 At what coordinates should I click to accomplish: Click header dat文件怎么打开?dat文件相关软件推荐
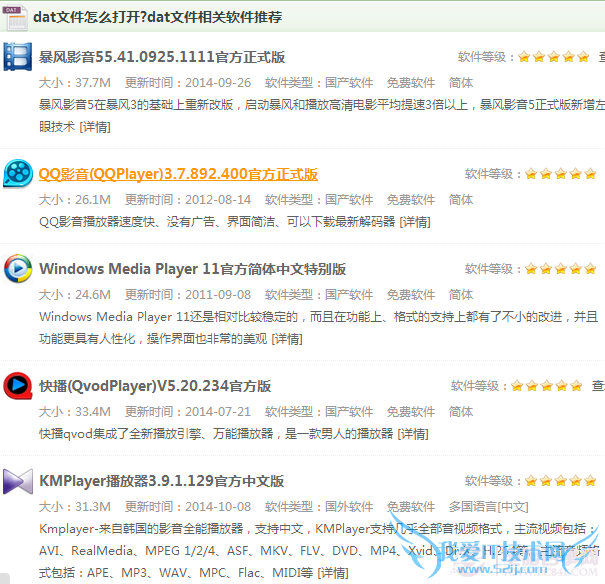click(x=157, y=17)
